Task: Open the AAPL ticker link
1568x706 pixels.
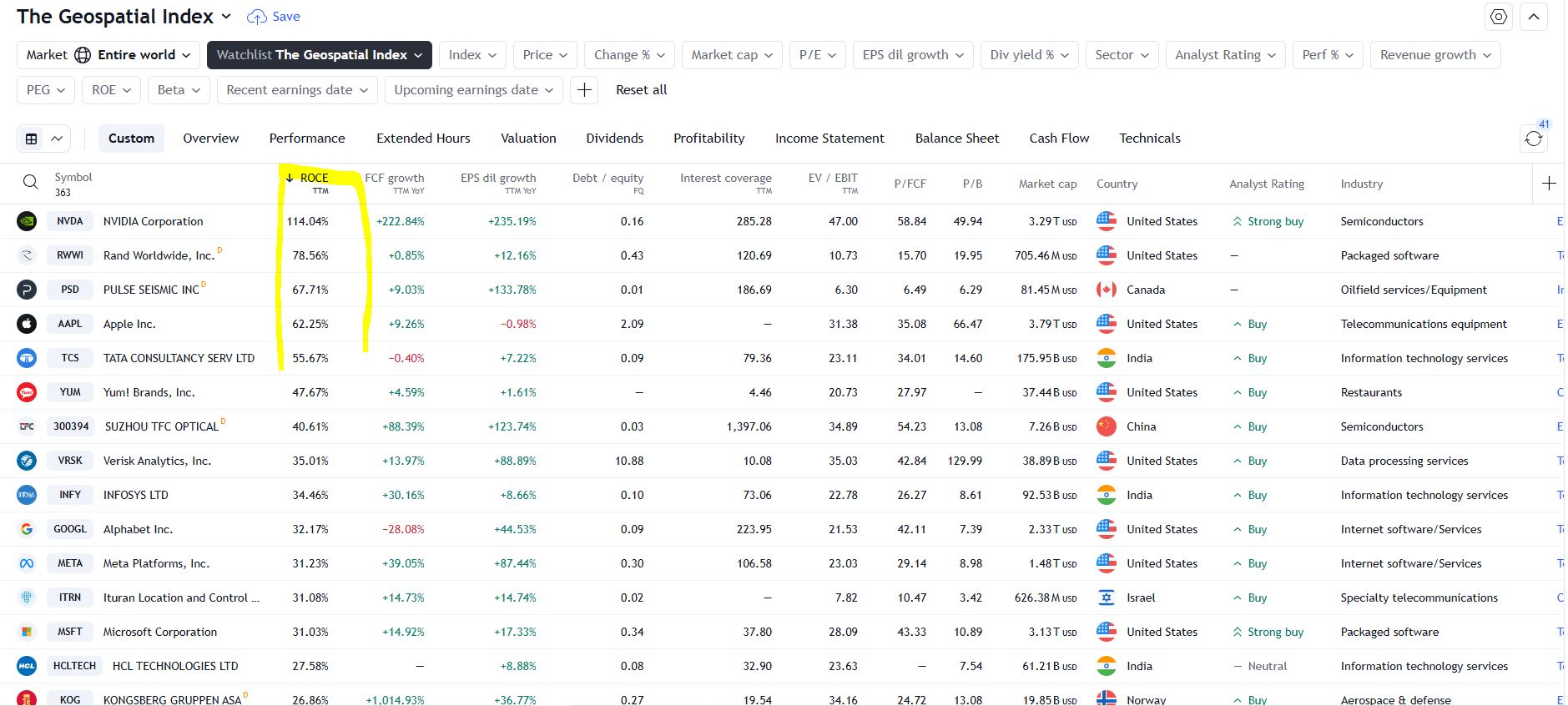Action: click(70, 324)
